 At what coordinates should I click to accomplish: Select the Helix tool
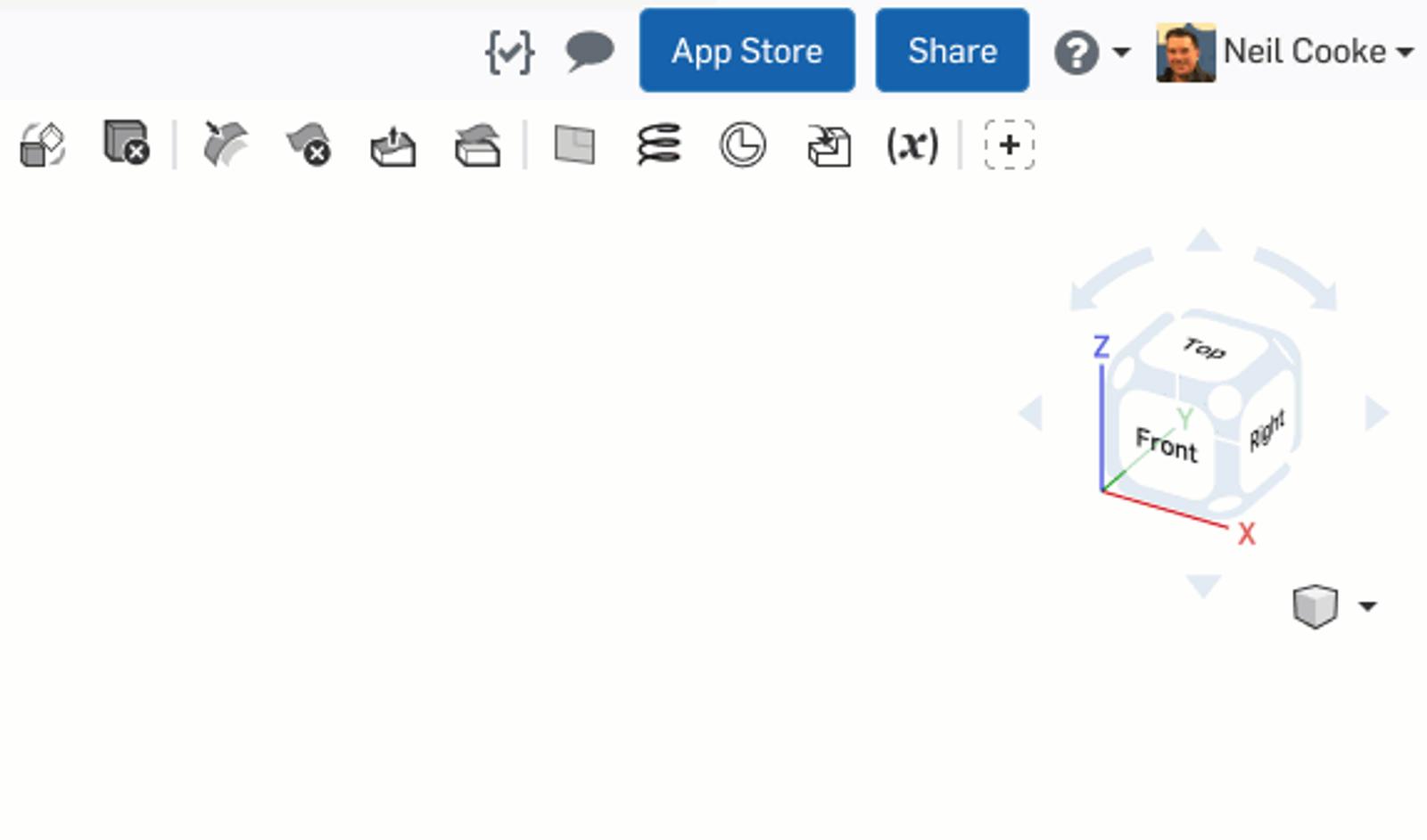659,144
